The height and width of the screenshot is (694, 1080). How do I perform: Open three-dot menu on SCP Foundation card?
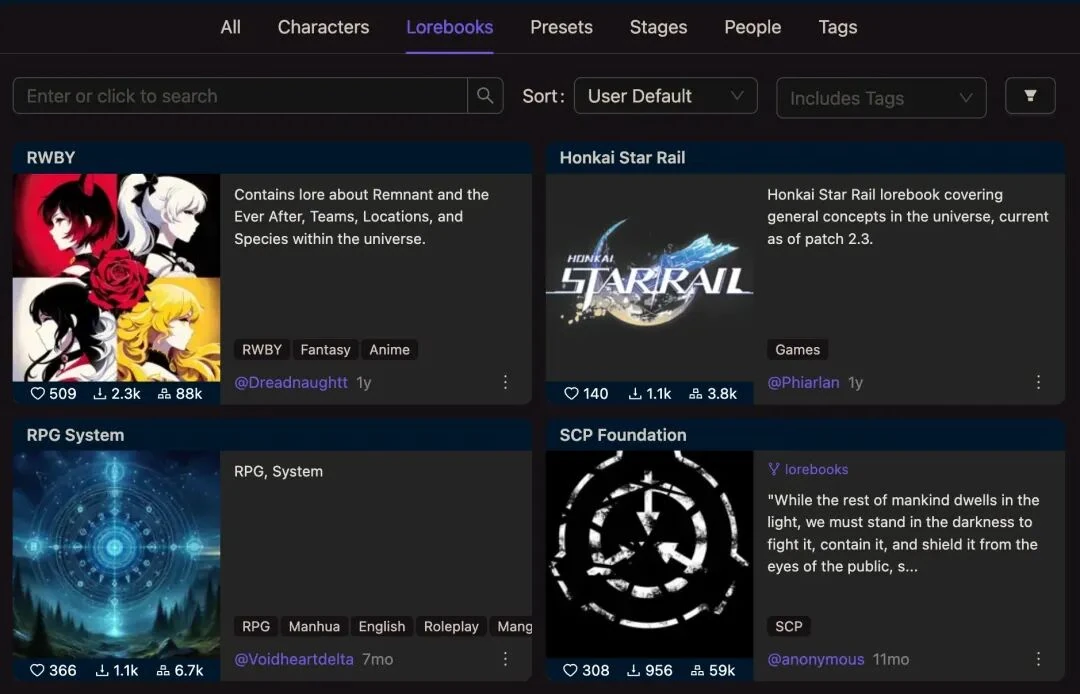click(x=1038, y=659)
